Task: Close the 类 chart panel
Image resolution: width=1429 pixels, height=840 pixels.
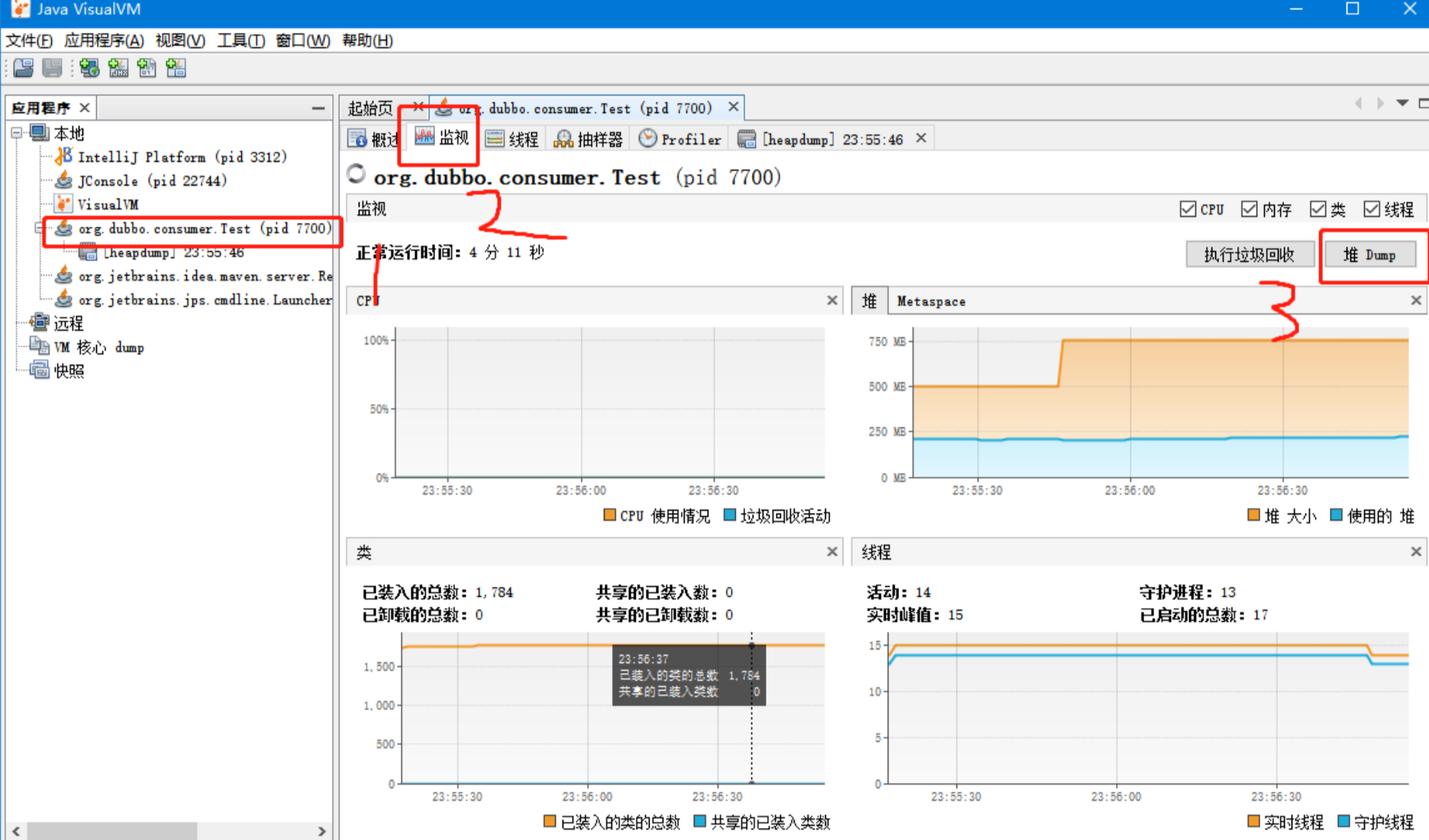Action: click(x=832, y=552)
